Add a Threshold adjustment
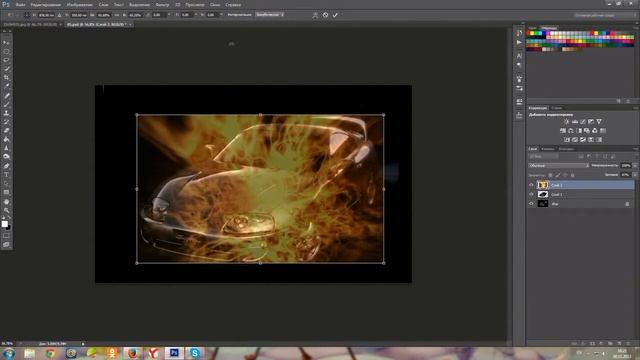640x360 pixels. point(583,140)
